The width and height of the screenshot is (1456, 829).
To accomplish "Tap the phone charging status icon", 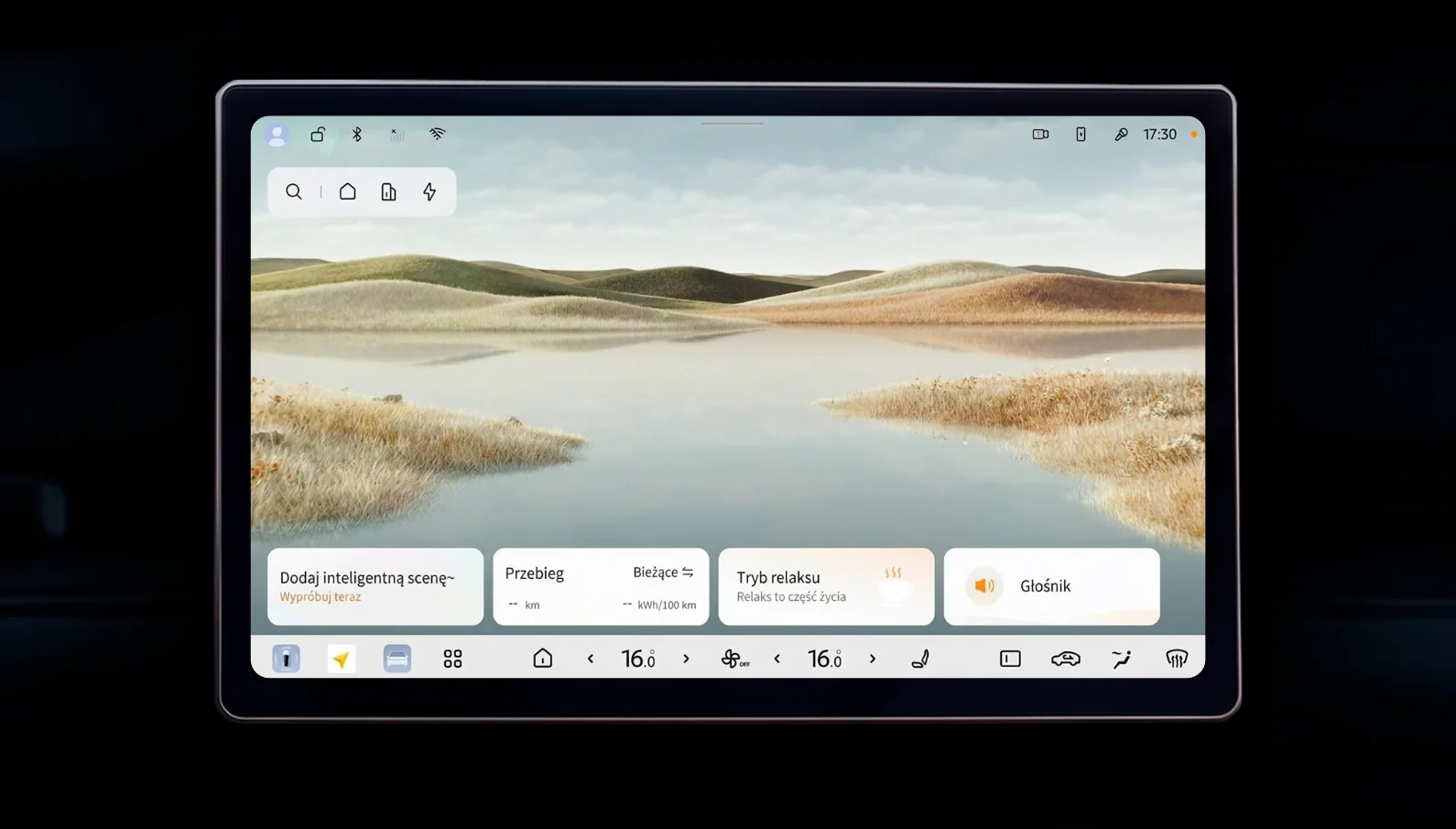I will tap(1081, 135).
